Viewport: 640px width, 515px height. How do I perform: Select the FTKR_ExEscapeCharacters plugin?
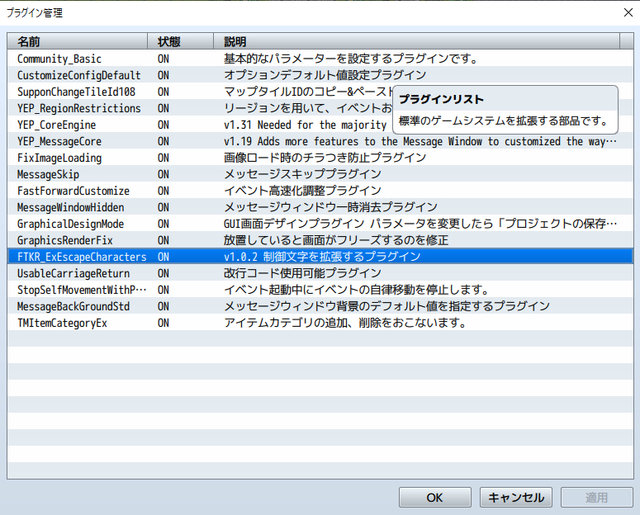point(320,257)
